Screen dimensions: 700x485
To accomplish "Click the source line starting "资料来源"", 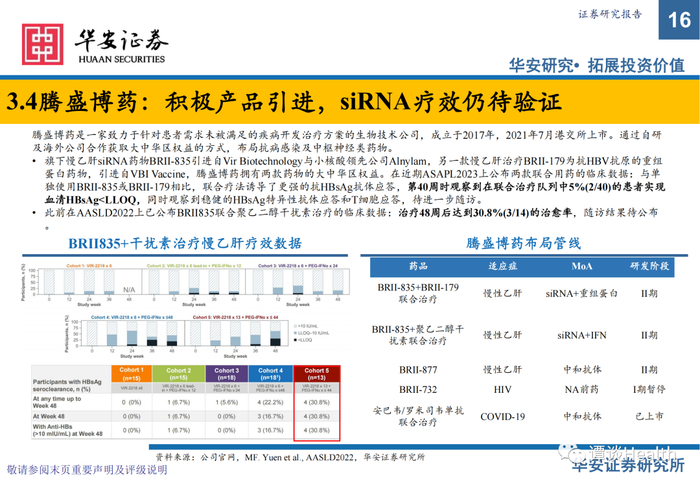I will (x=290, y=457).
